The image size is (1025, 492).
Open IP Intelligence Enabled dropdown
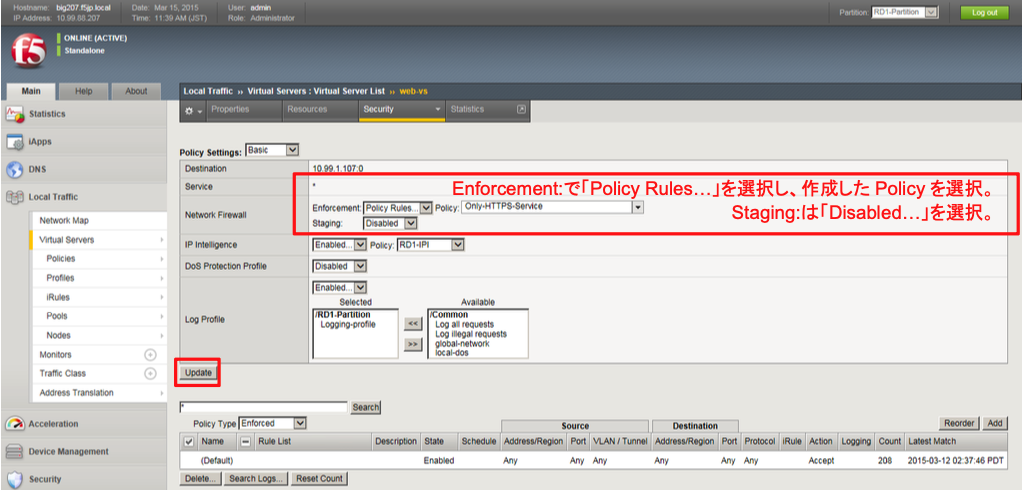pos(340,245)
